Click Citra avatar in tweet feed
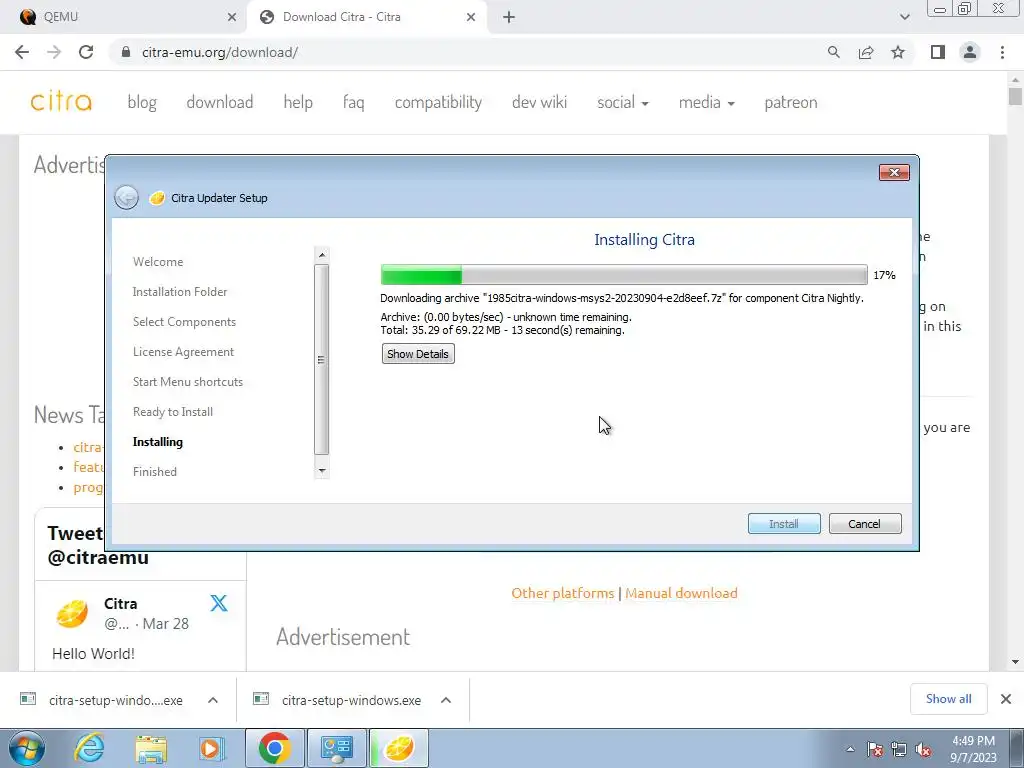The image size is (1024, 768). (72, 614)
